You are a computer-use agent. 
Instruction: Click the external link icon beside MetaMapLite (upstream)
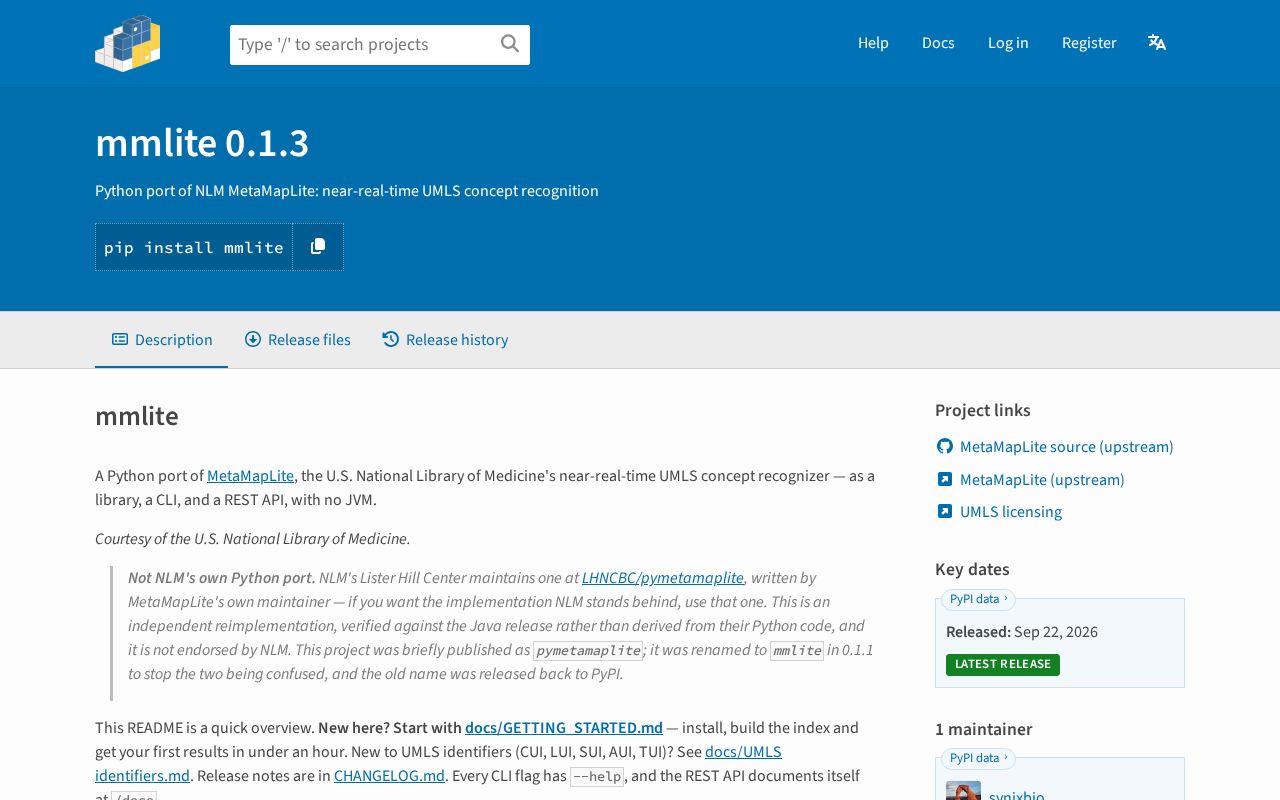[944, 479]
